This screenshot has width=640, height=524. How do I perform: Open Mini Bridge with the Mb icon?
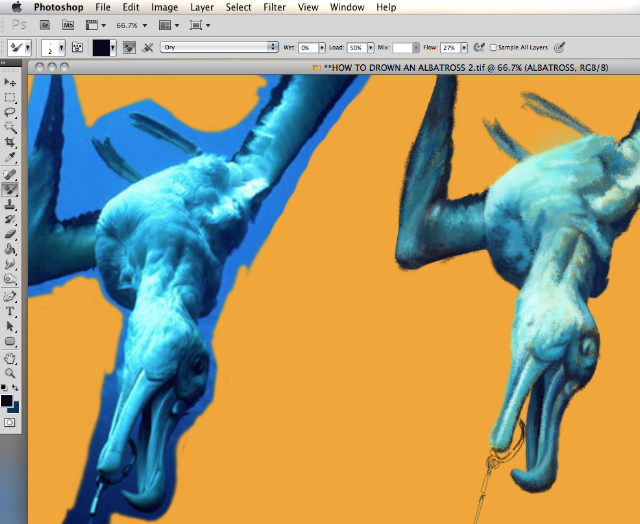pyautogui.click(x=68, y=25)
